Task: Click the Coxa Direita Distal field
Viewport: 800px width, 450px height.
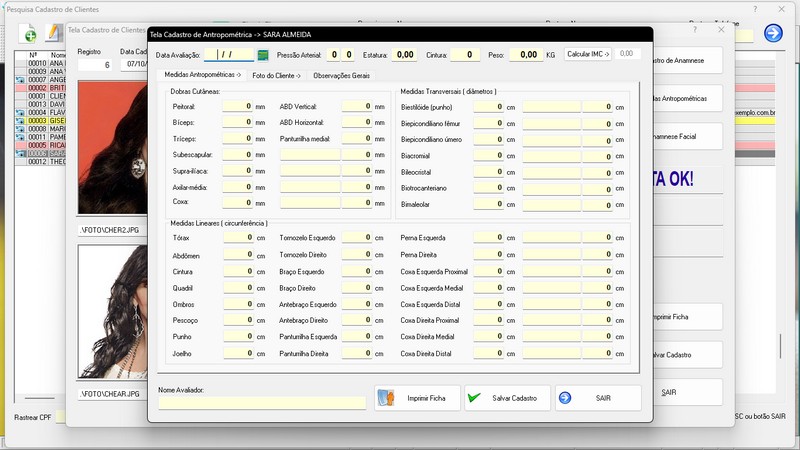Action: pyautogui.click(x=488, y=353)
